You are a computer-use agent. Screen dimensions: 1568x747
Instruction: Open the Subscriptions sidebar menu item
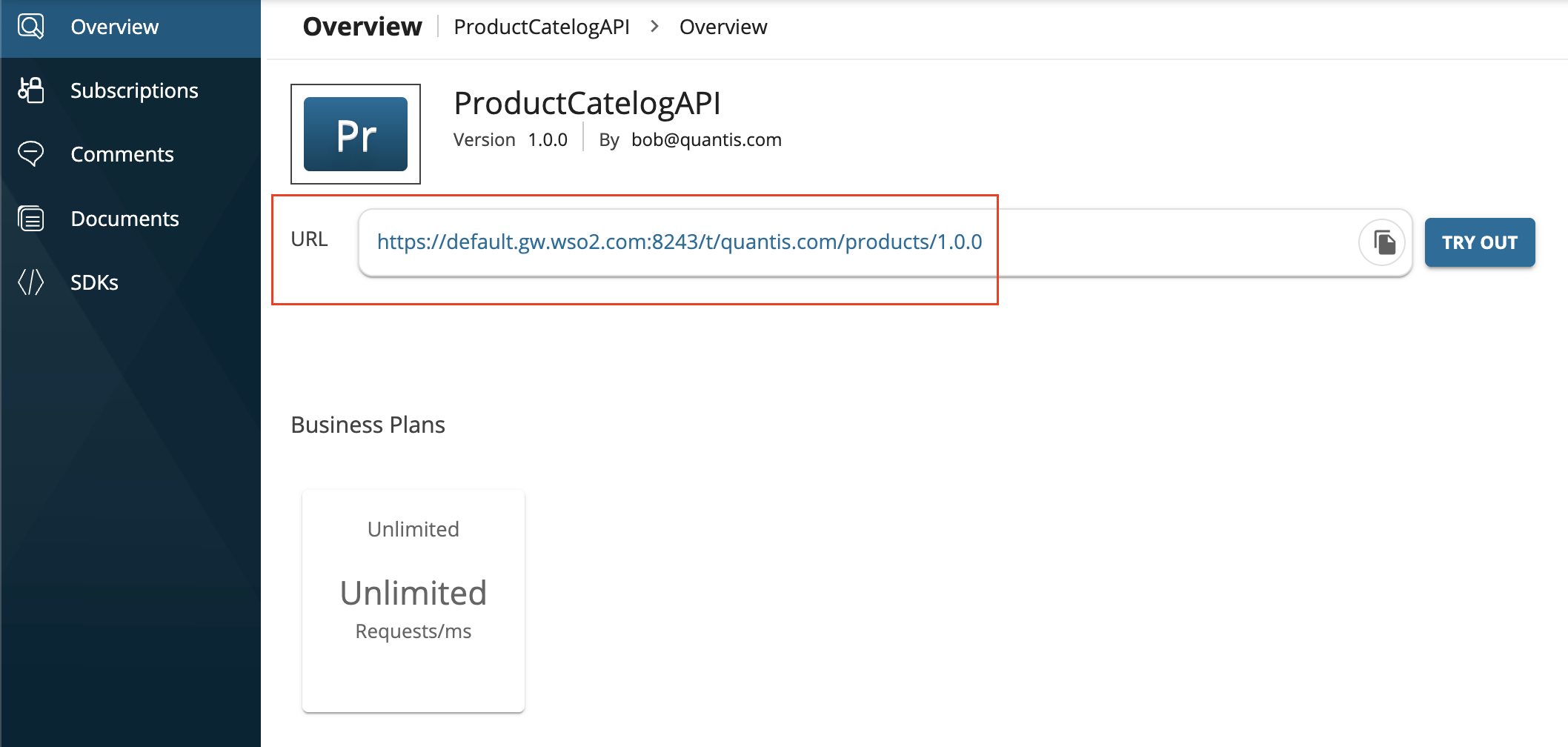pos(134,90)
